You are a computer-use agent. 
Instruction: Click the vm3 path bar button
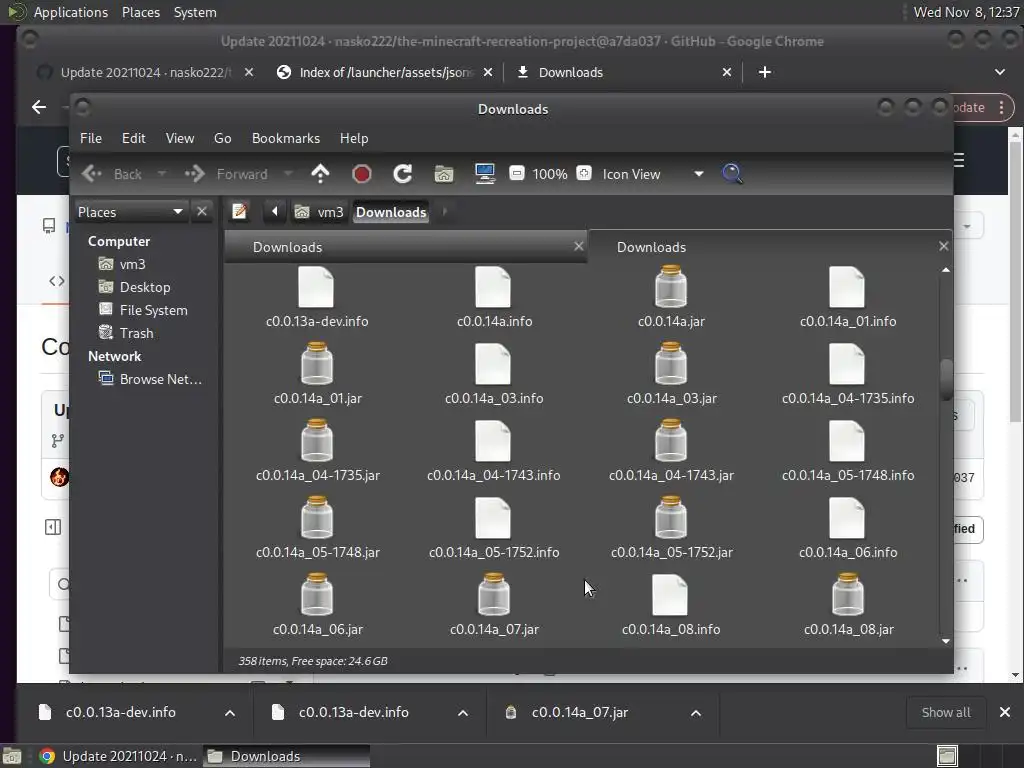click(319, 211)
